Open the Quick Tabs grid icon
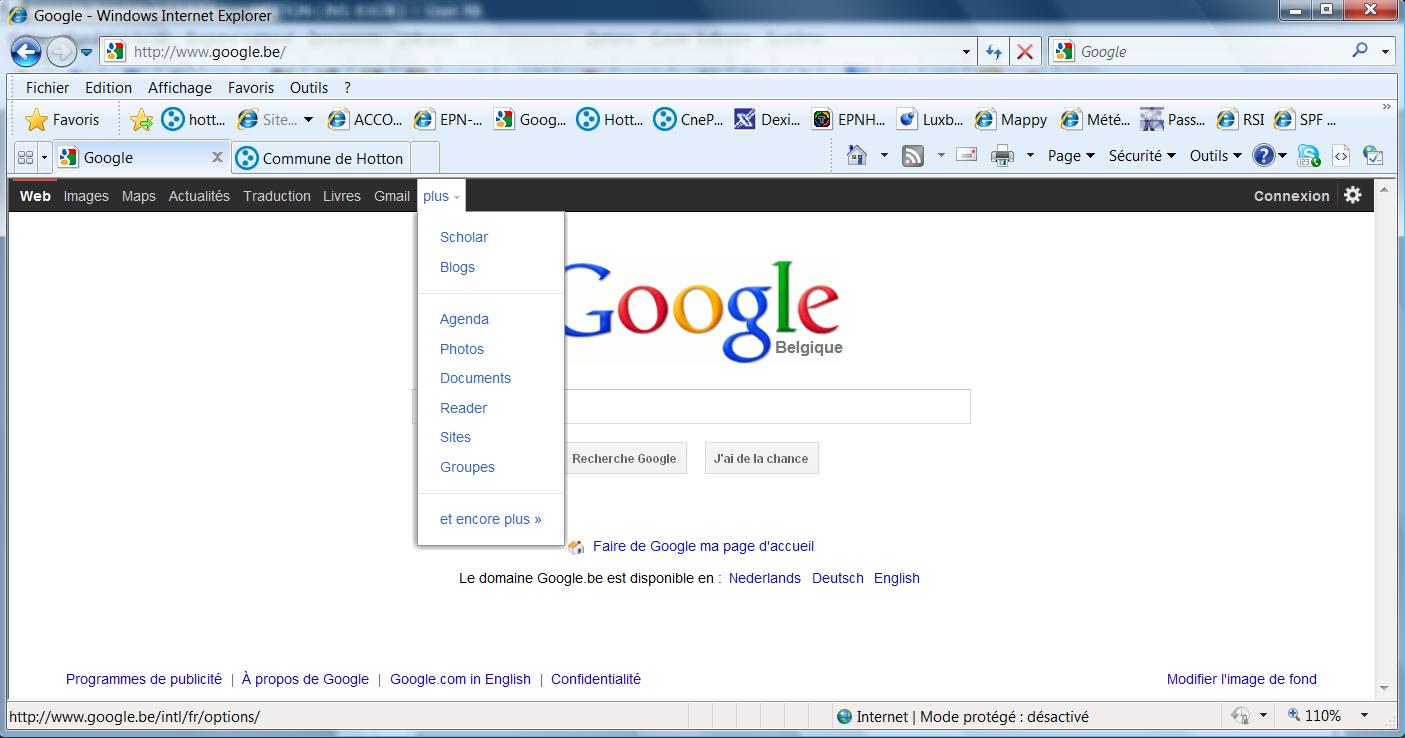1405x738 pixels. click(x=25, y=157)
